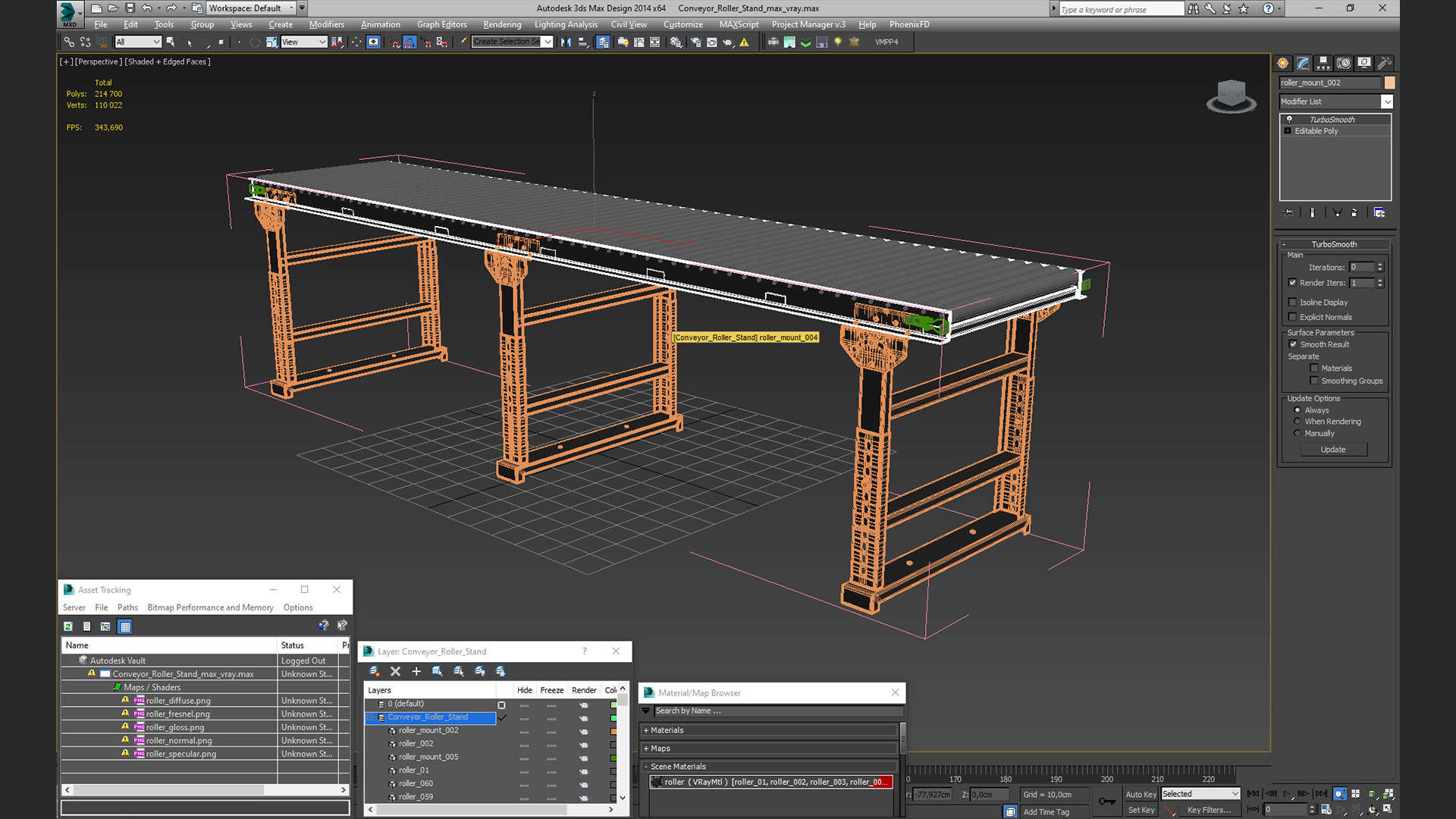Click Bitmap Performance and Memory tab

[x=211, y=607]
